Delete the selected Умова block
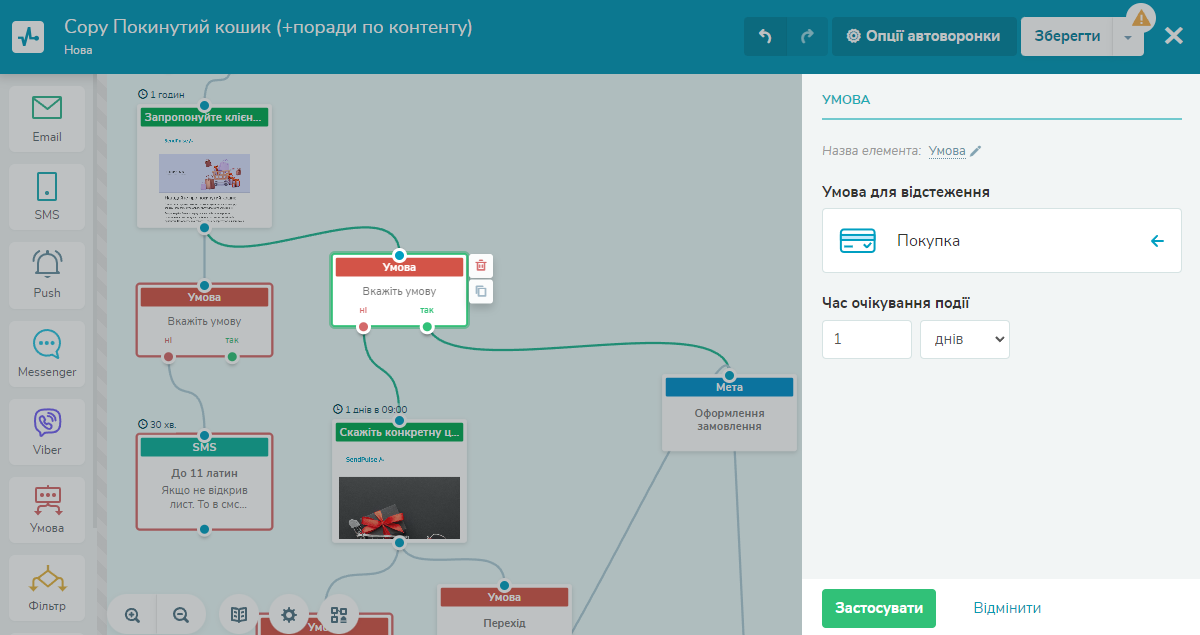 coord(481,265)
